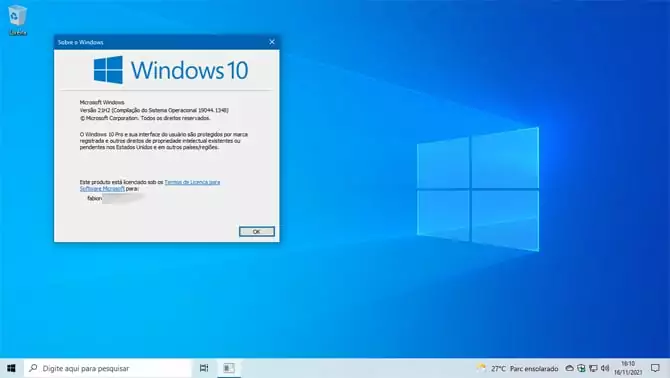Open Windows Security shield tray icon
The image size is (670, 378).
coord(581,368)
